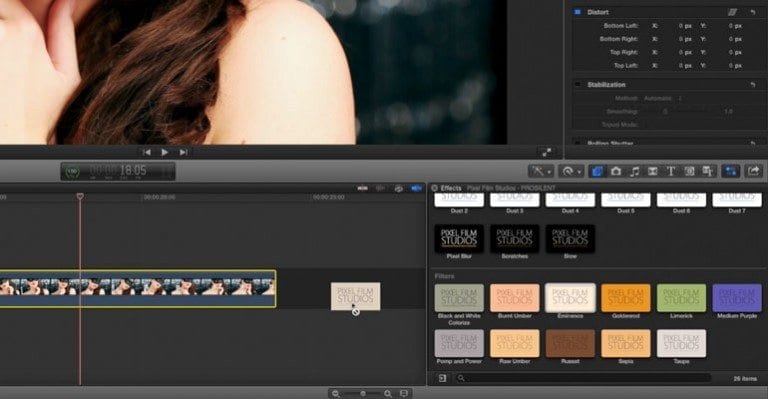
Task: Jump to next edit point
Action: click(183, 152)
